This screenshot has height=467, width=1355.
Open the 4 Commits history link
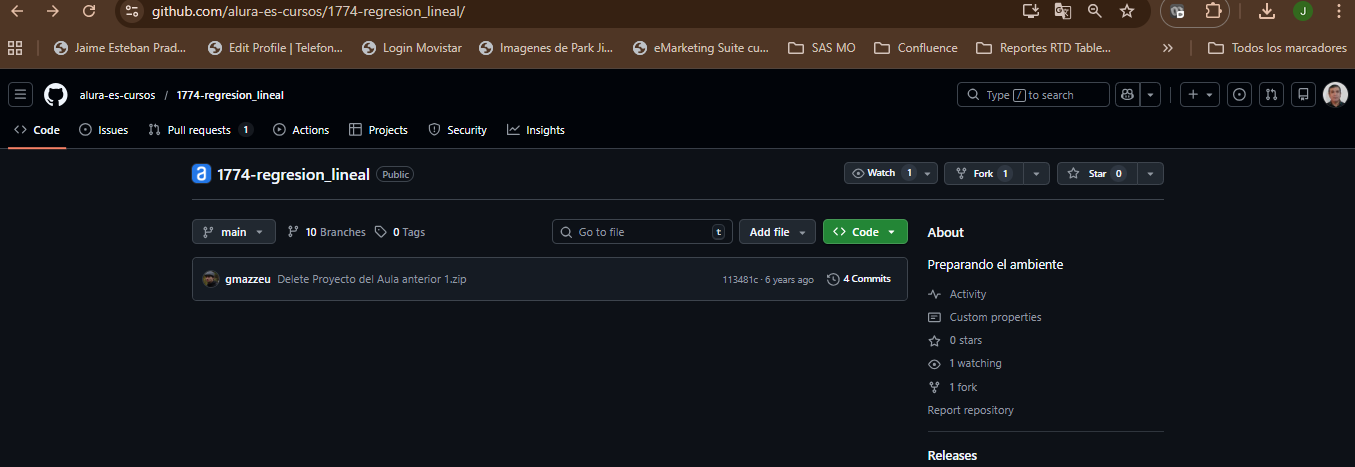[859, 279]
